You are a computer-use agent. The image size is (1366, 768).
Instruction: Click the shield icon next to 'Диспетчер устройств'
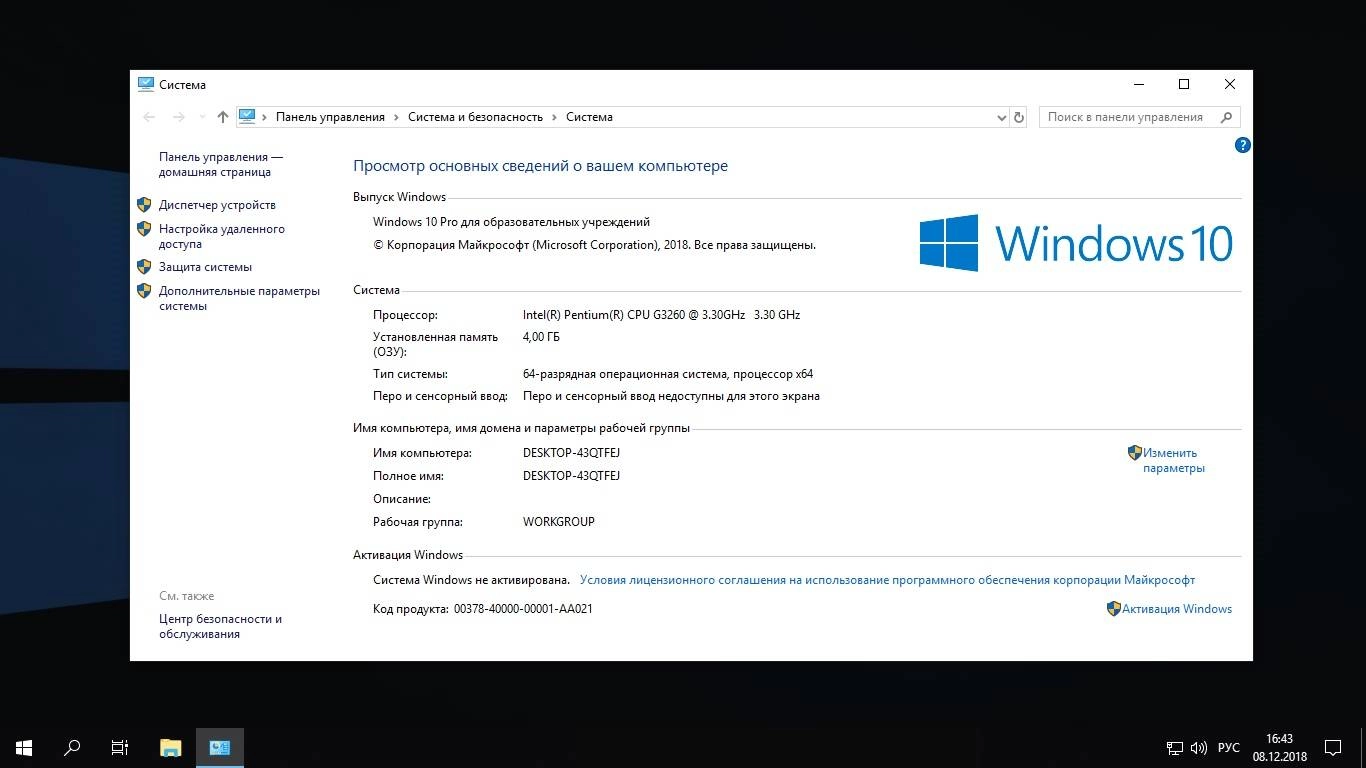[x=144, y=205]
